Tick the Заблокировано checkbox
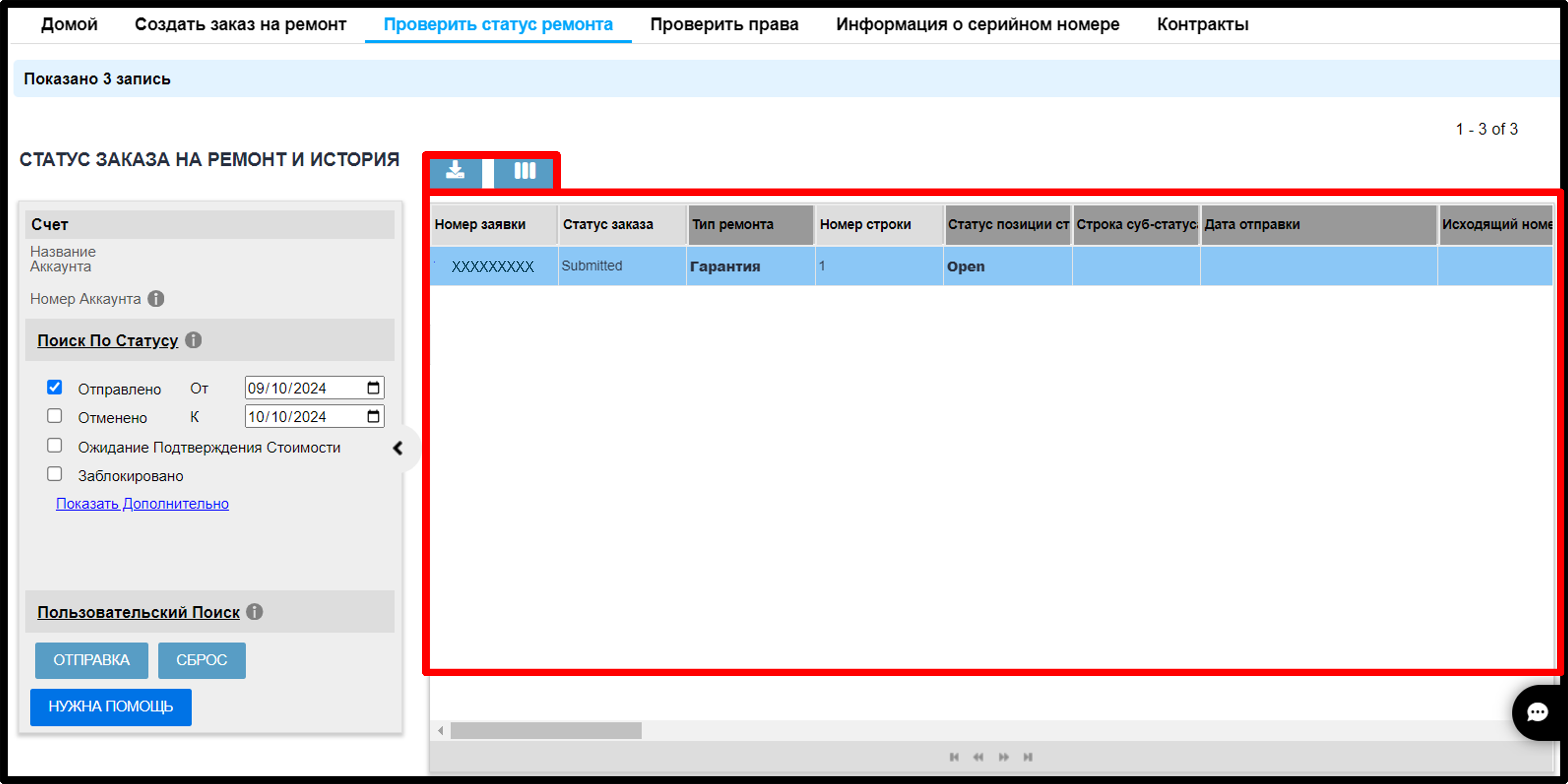1568x784 pixels. point(55,474)
